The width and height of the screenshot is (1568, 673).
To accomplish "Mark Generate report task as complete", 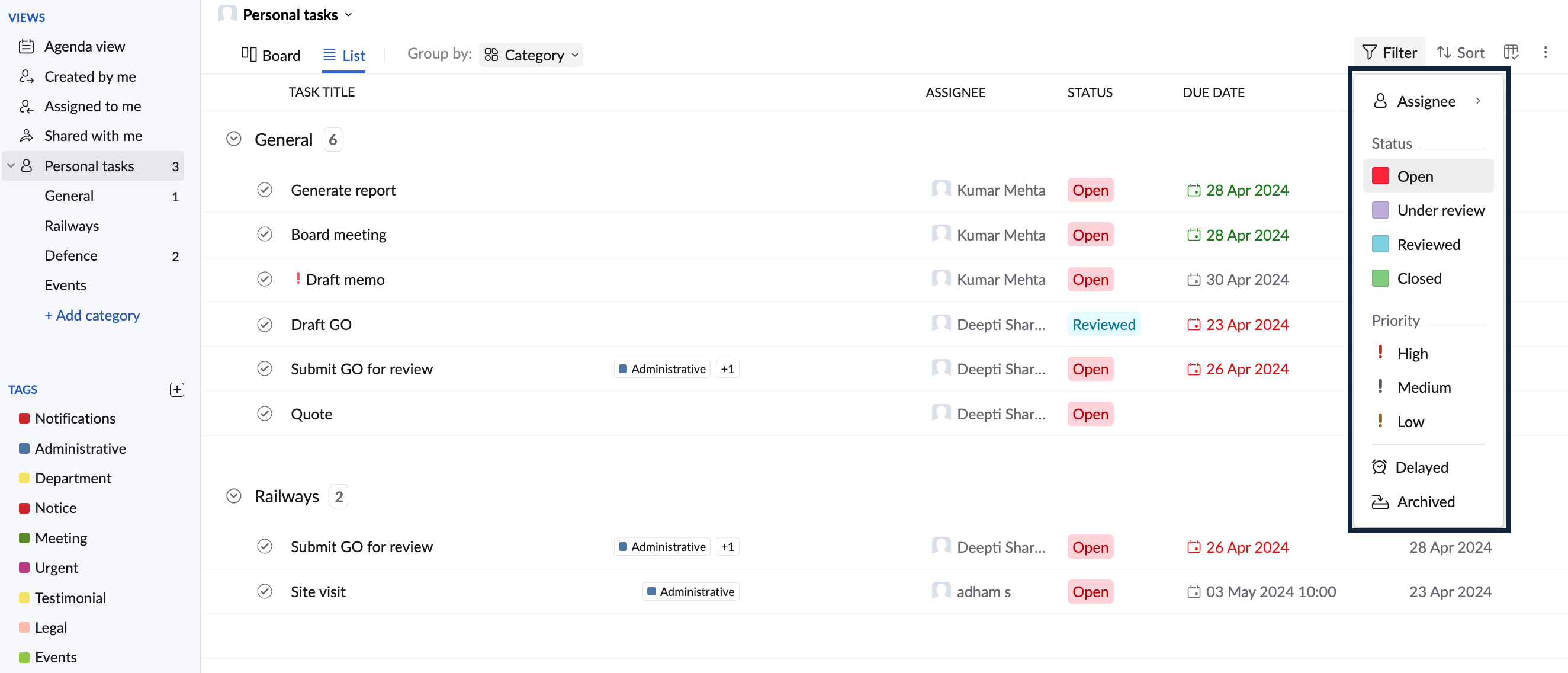I will [x=264, y=190].
